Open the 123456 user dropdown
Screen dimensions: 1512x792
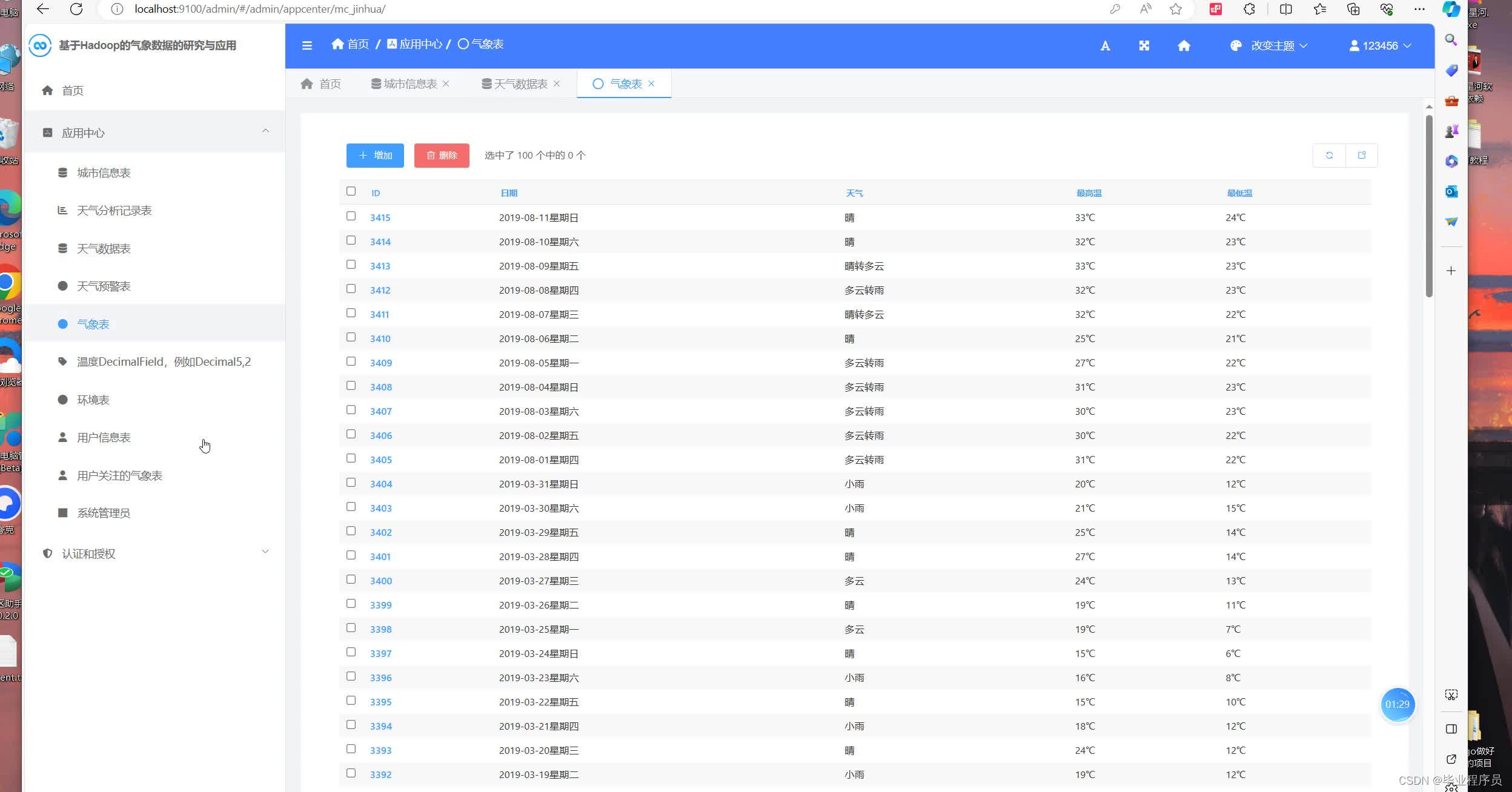[1381, 46]
